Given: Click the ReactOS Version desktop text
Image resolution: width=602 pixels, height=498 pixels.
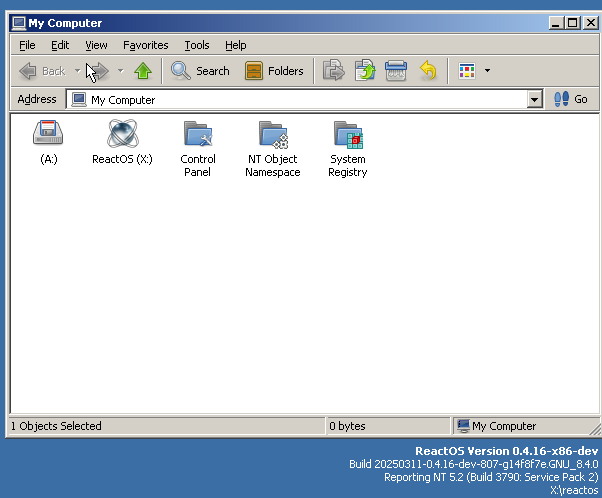Looking at the screenshot, I should point(506,451).
